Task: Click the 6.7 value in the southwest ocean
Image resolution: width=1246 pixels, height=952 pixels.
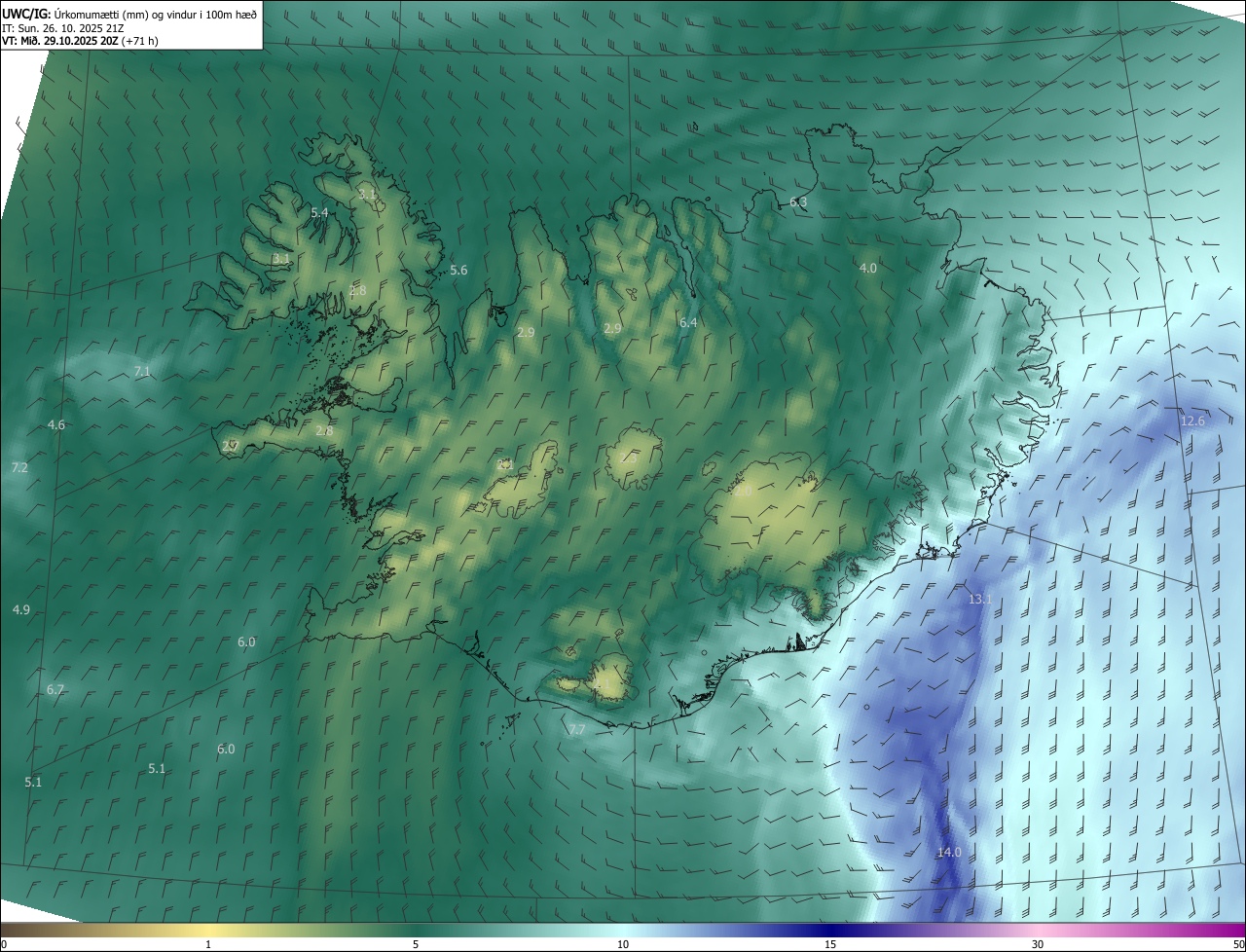Action: tap(55, 690)
